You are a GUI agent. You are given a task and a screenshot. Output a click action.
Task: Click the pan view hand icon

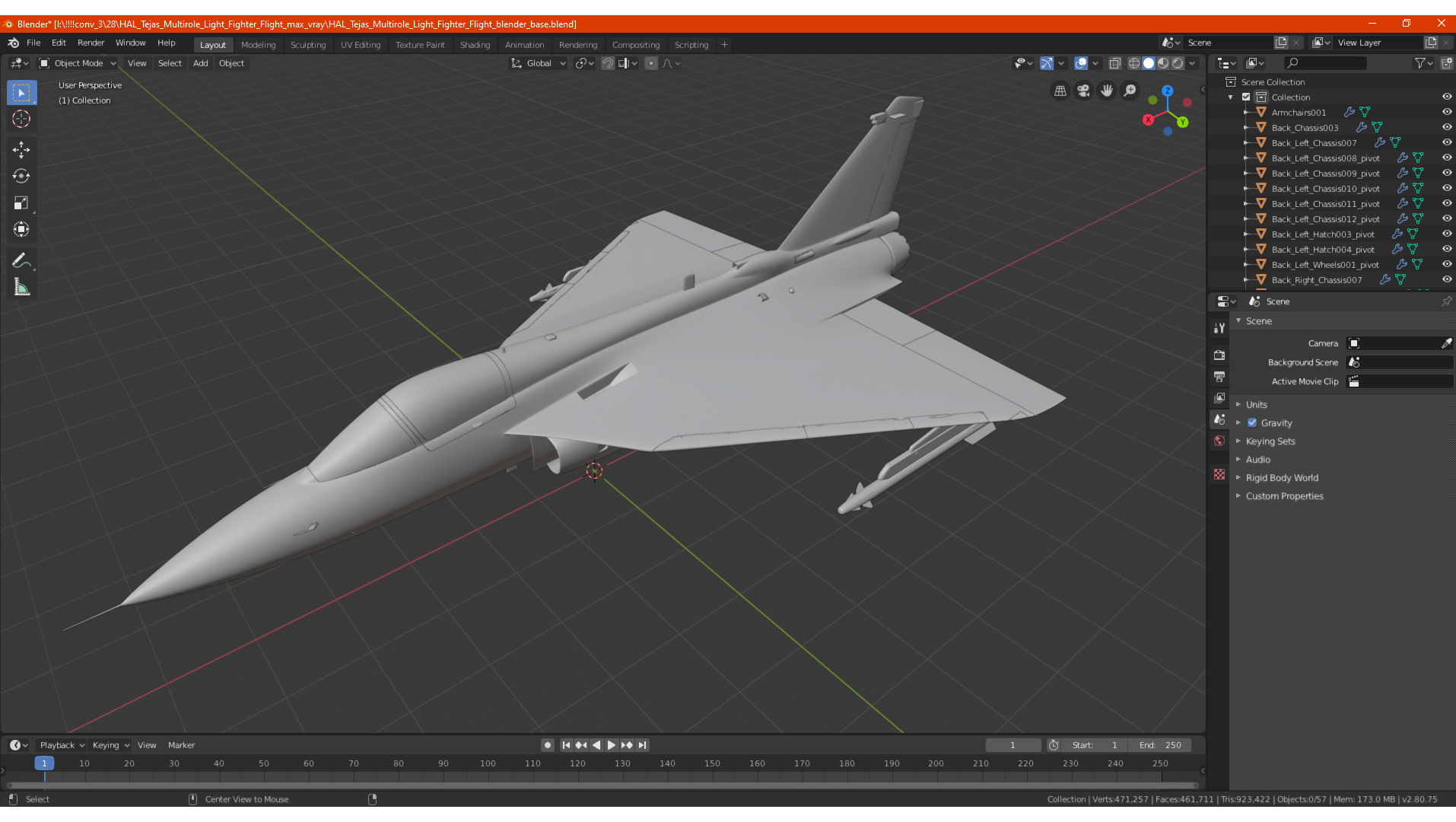[x=1107, y=91]
